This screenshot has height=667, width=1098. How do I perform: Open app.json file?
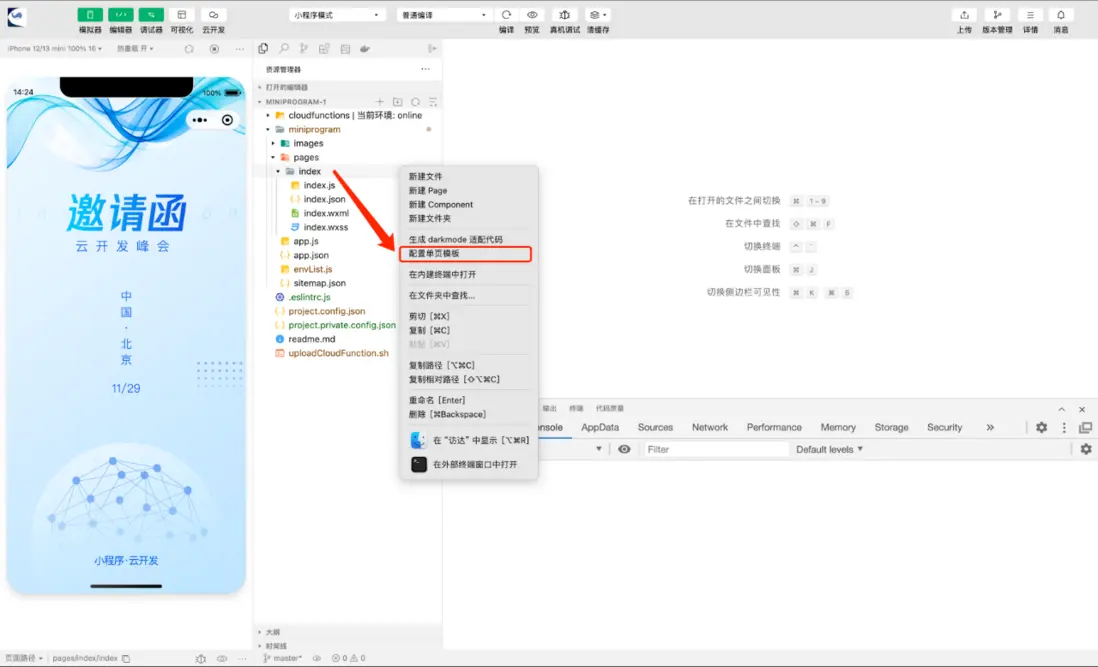[310, 255]
